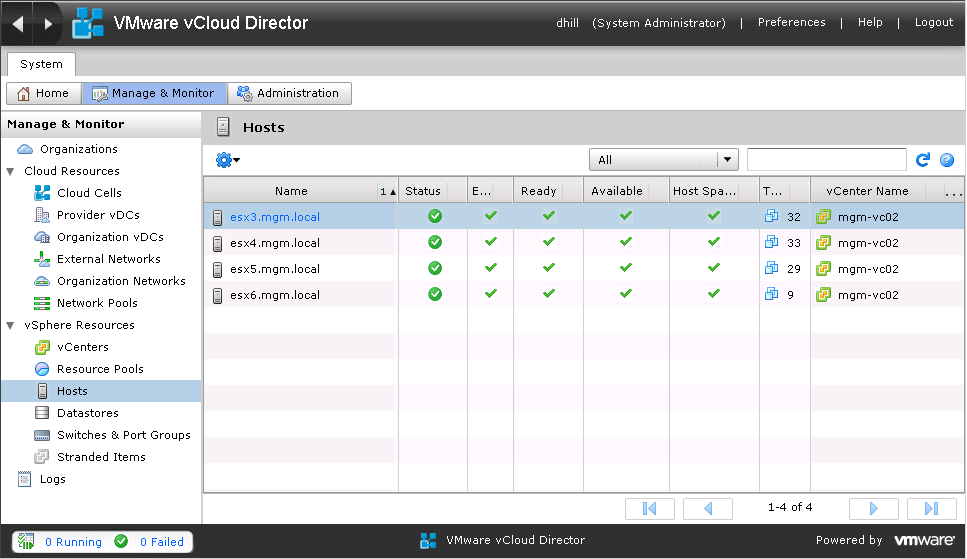Open the All filter dropdown
Image resolution: width=967 pixels, height=559 pixels.
click(x=664, y=160)
